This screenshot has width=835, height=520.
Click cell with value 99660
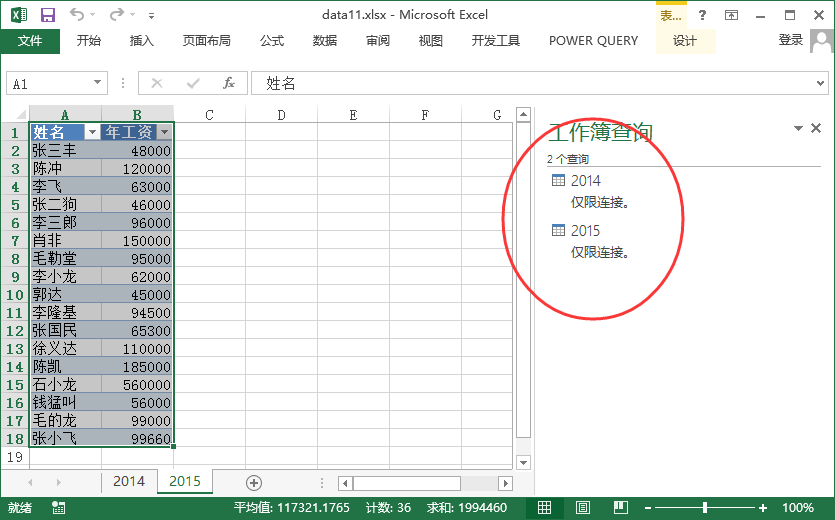coord(137,438)
